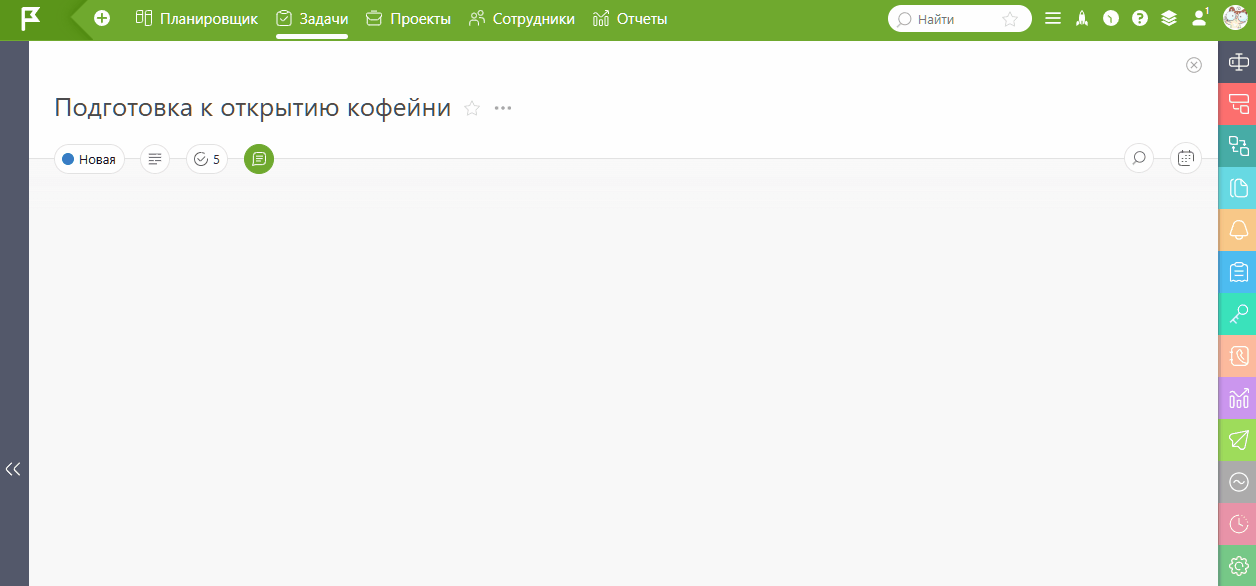Open help via the question mark icon

point(1139,19)
